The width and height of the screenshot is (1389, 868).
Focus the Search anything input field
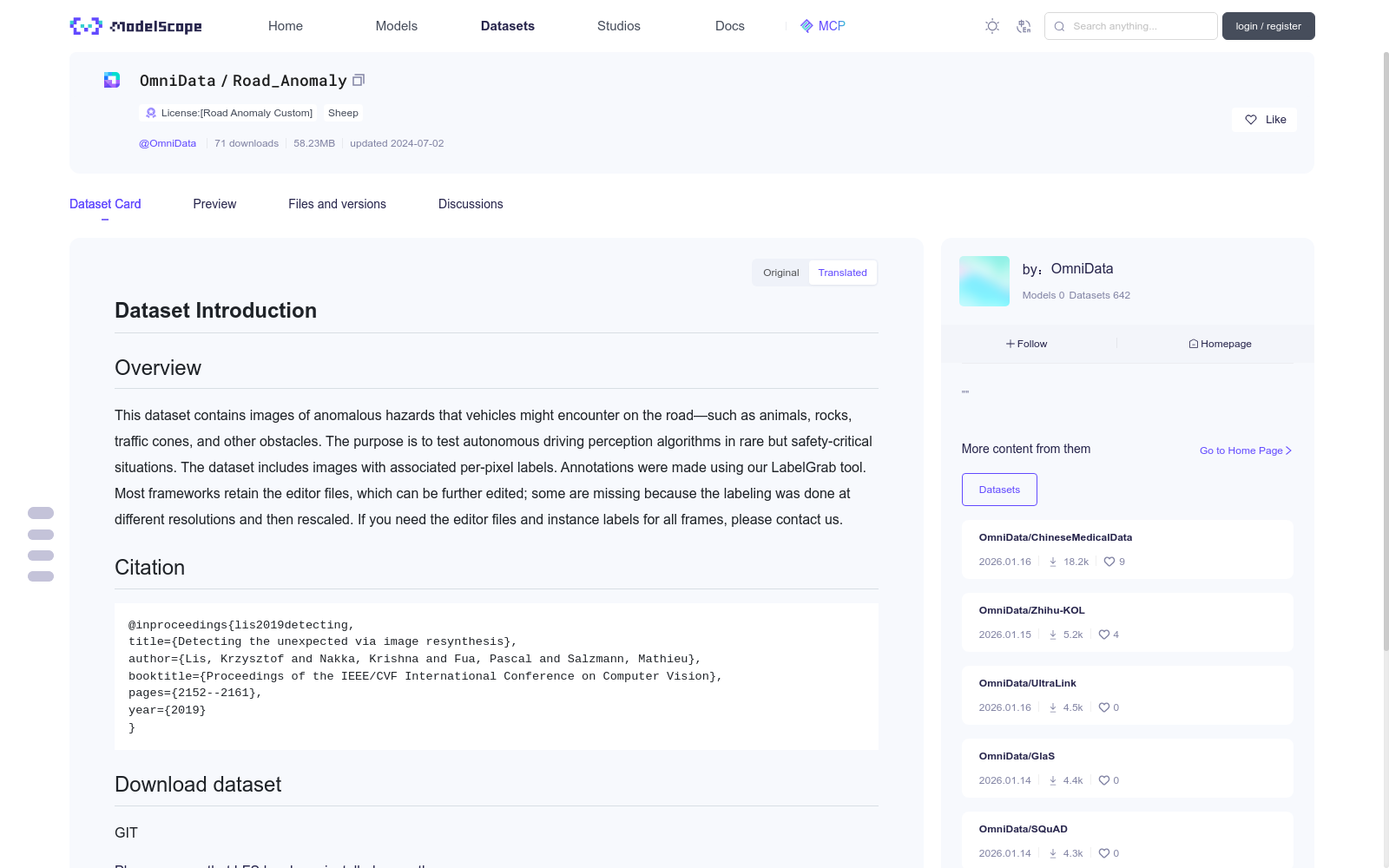(x=1131, y=26)
